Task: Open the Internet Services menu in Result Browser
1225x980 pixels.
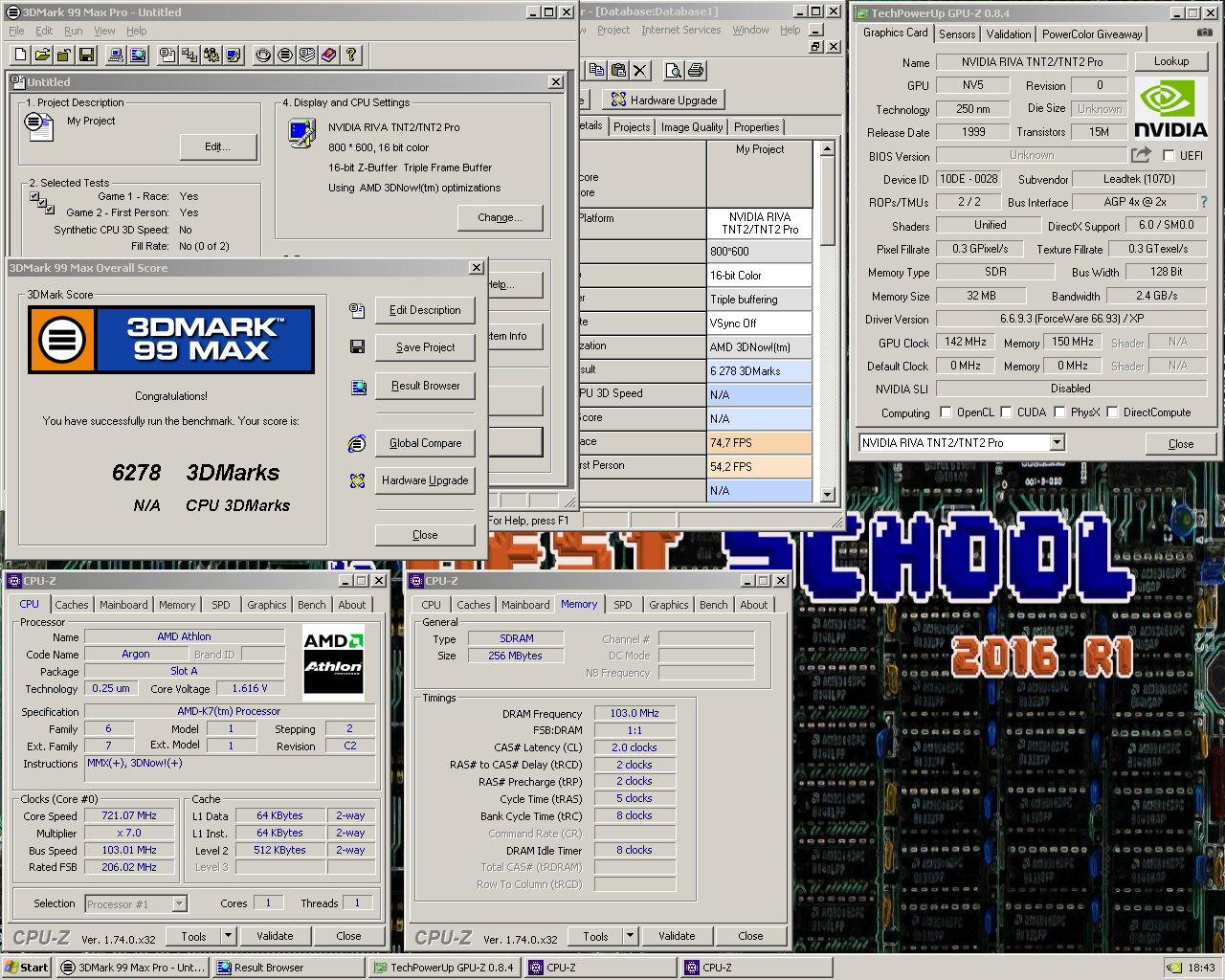Action: [681, 30]
